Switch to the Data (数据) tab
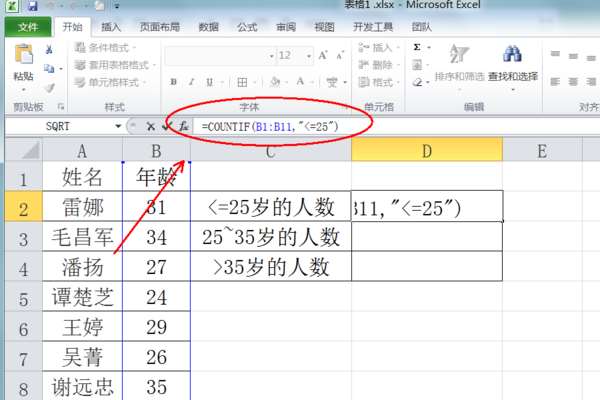Viewport: 600px width, 400px height. [209, 27]
